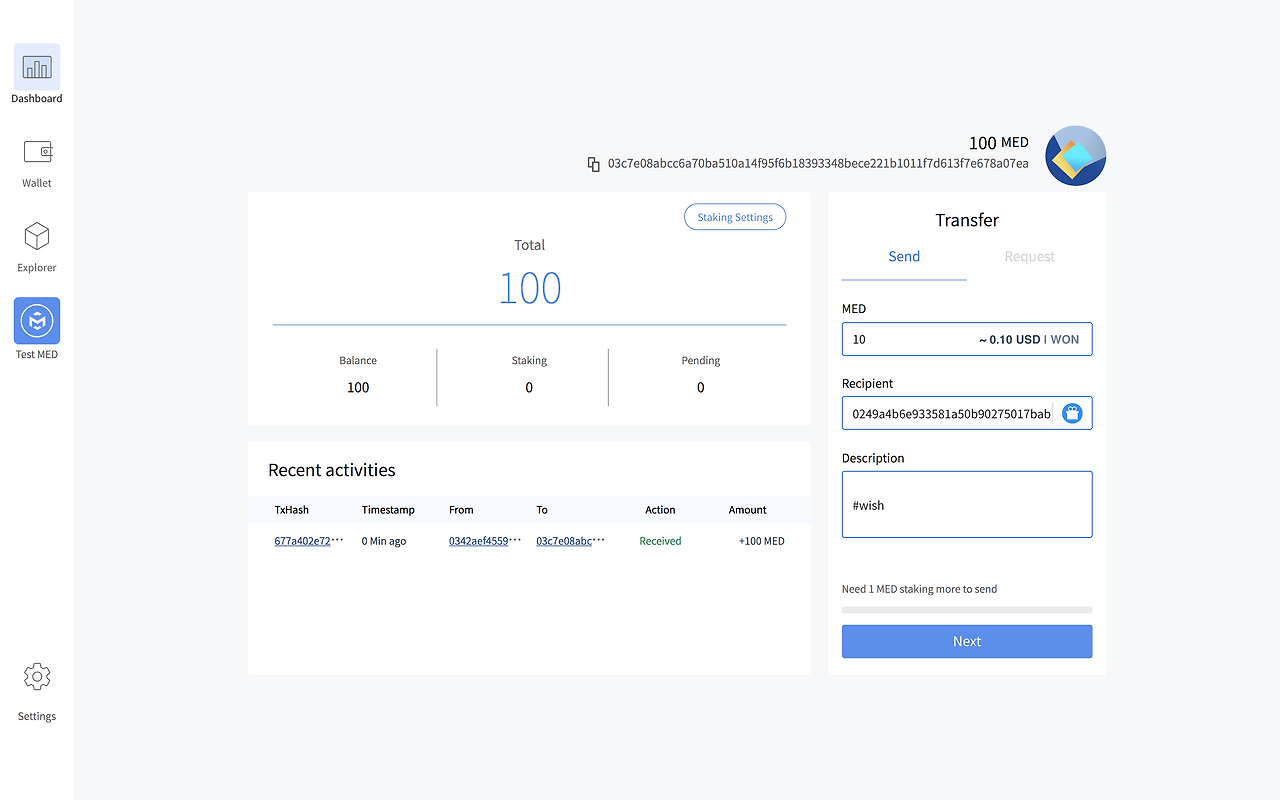Switch to the Send tab
Image resolution: width=1280 pixels, height=800 pixels.
pos(904,257)
